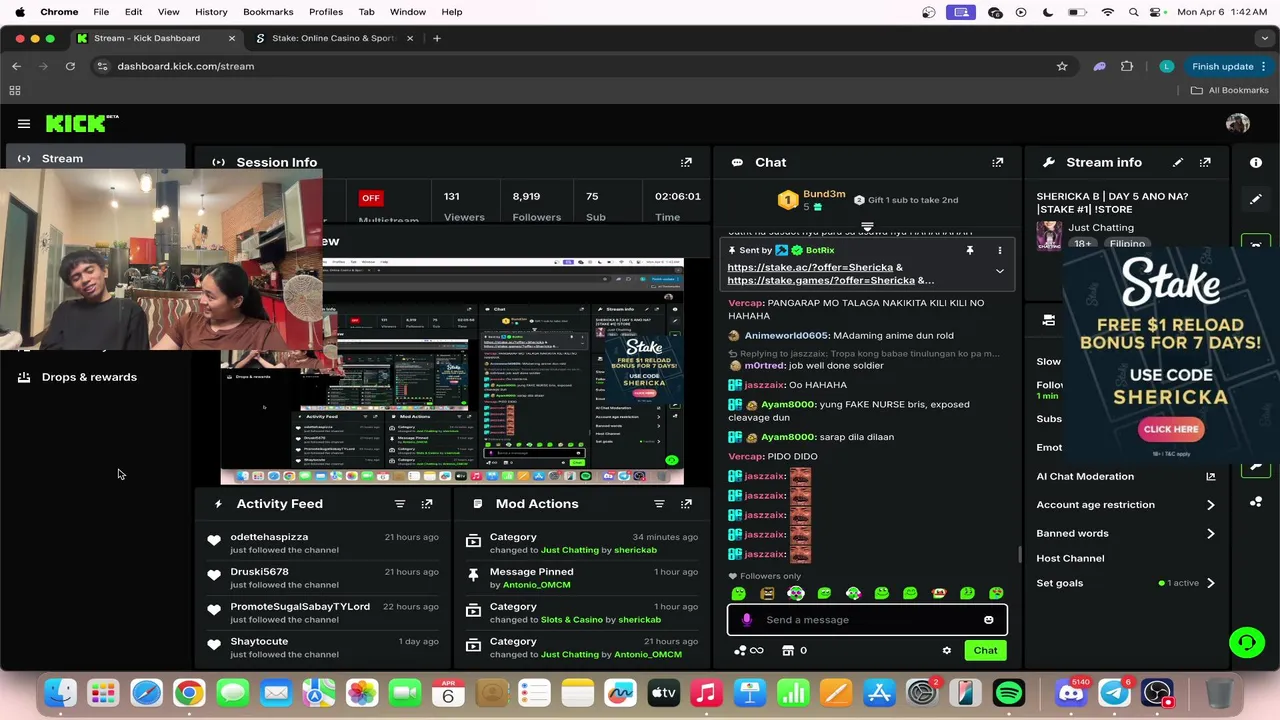Open Discord from the Dock
The width and height of the screenshot is (1280, 720).
pyautogui.click(x=1071, y=693)
